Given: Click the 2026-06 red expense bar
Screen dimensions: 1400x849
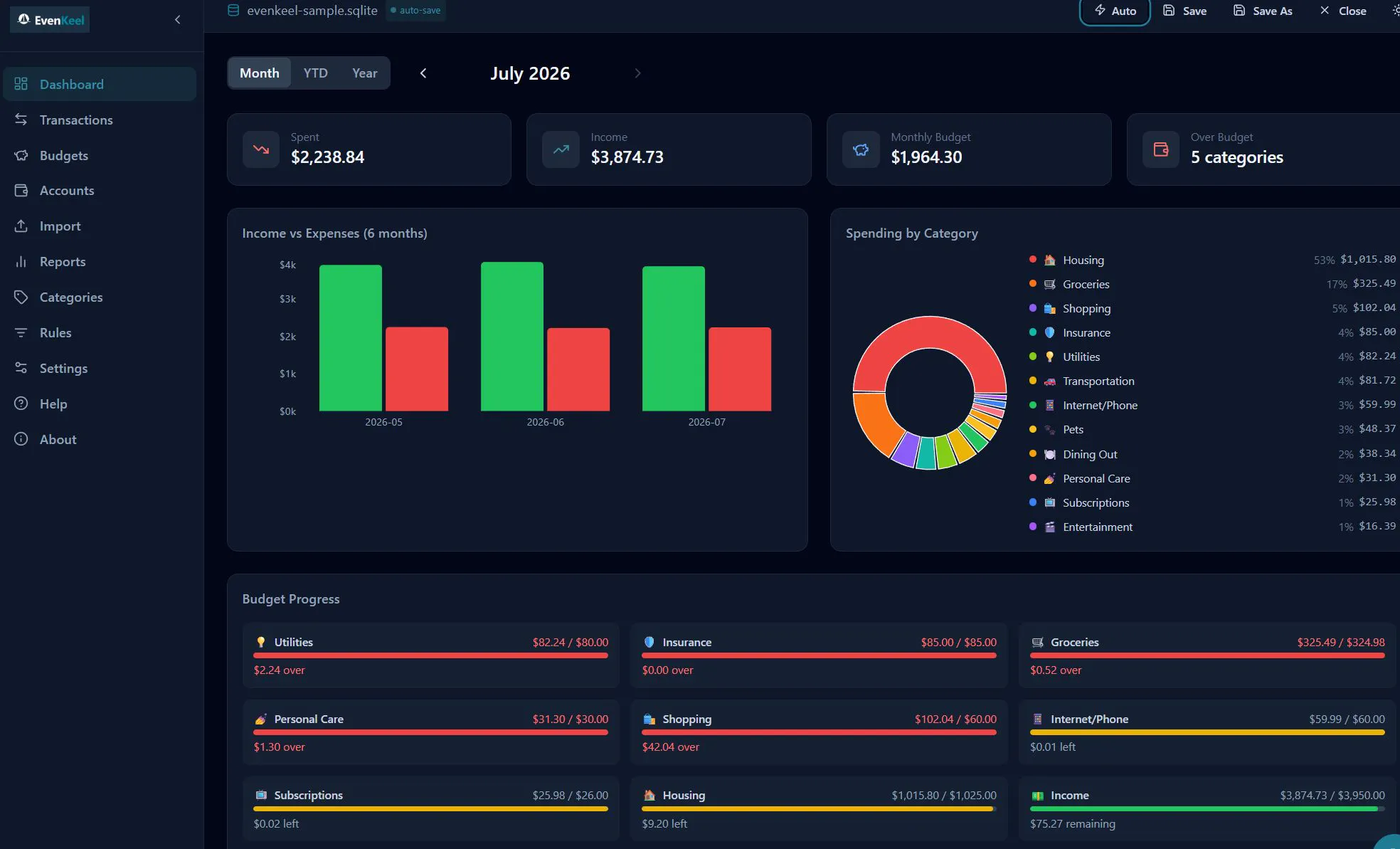Looking at the screenshot, I should (x=578, y=369).
